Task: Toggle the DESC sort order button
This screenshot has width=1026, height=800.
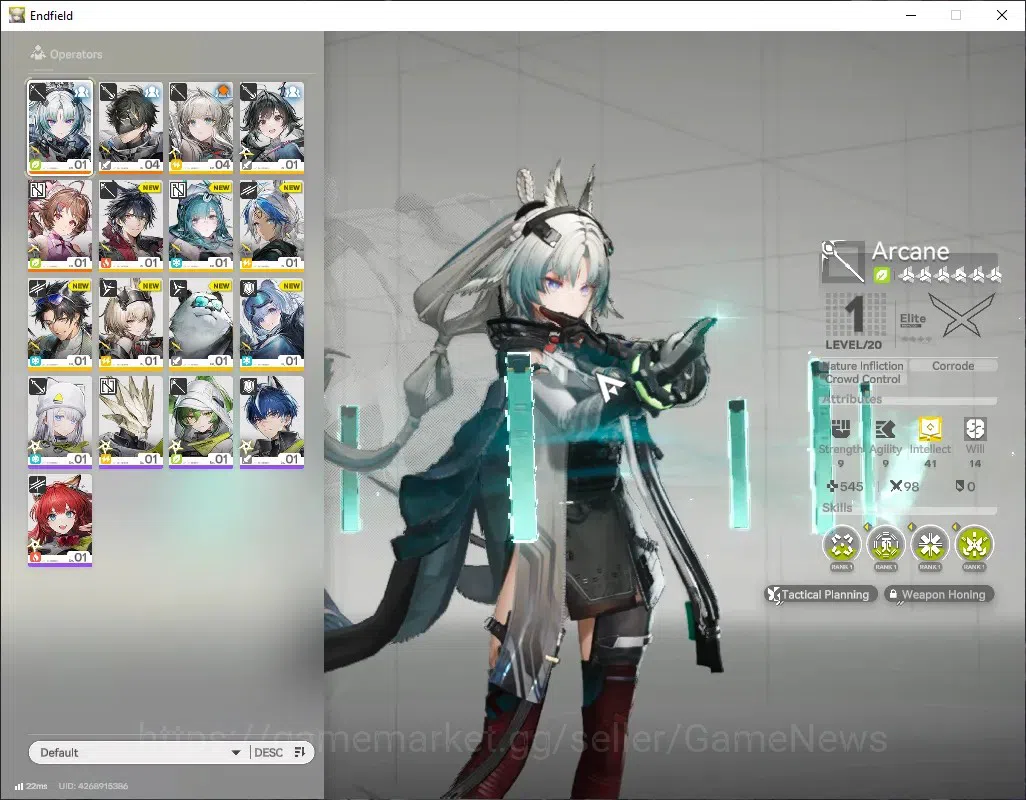Action: click(x=280, y=752)
